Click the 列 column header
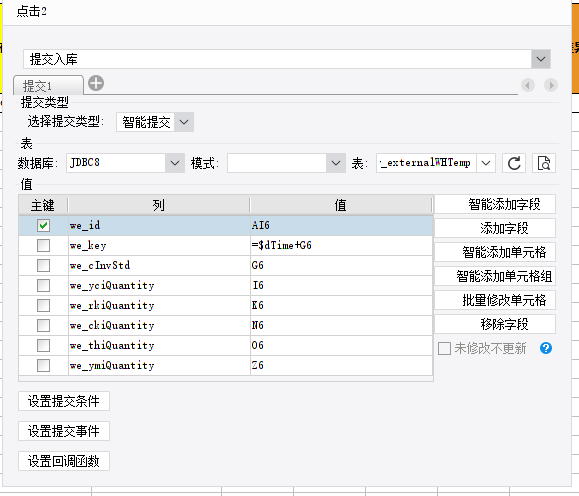Image resolution: width=579 pixels, height=496 pixels. point(159,205)
